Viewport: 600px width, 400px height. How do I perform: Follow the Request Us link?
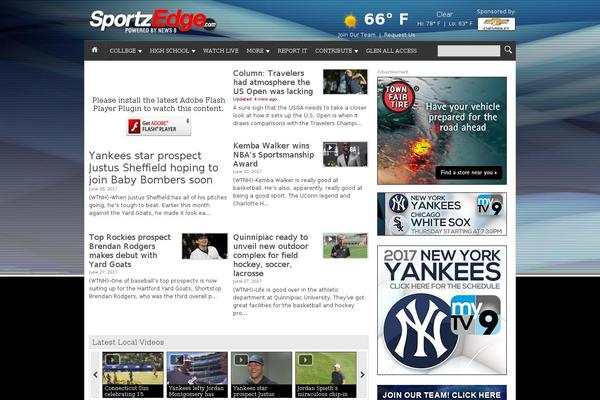[399, 35]
